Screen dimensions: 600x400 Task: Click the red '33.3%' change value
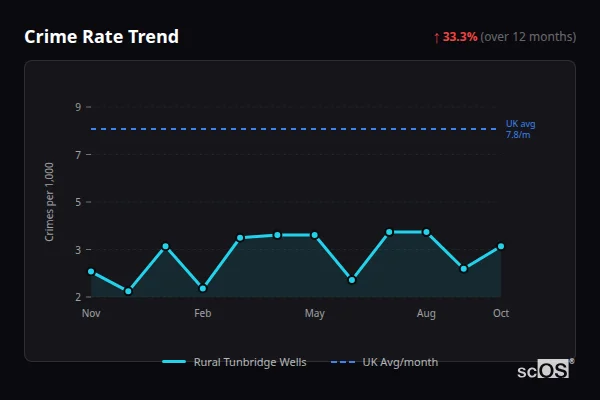[460, 37]
